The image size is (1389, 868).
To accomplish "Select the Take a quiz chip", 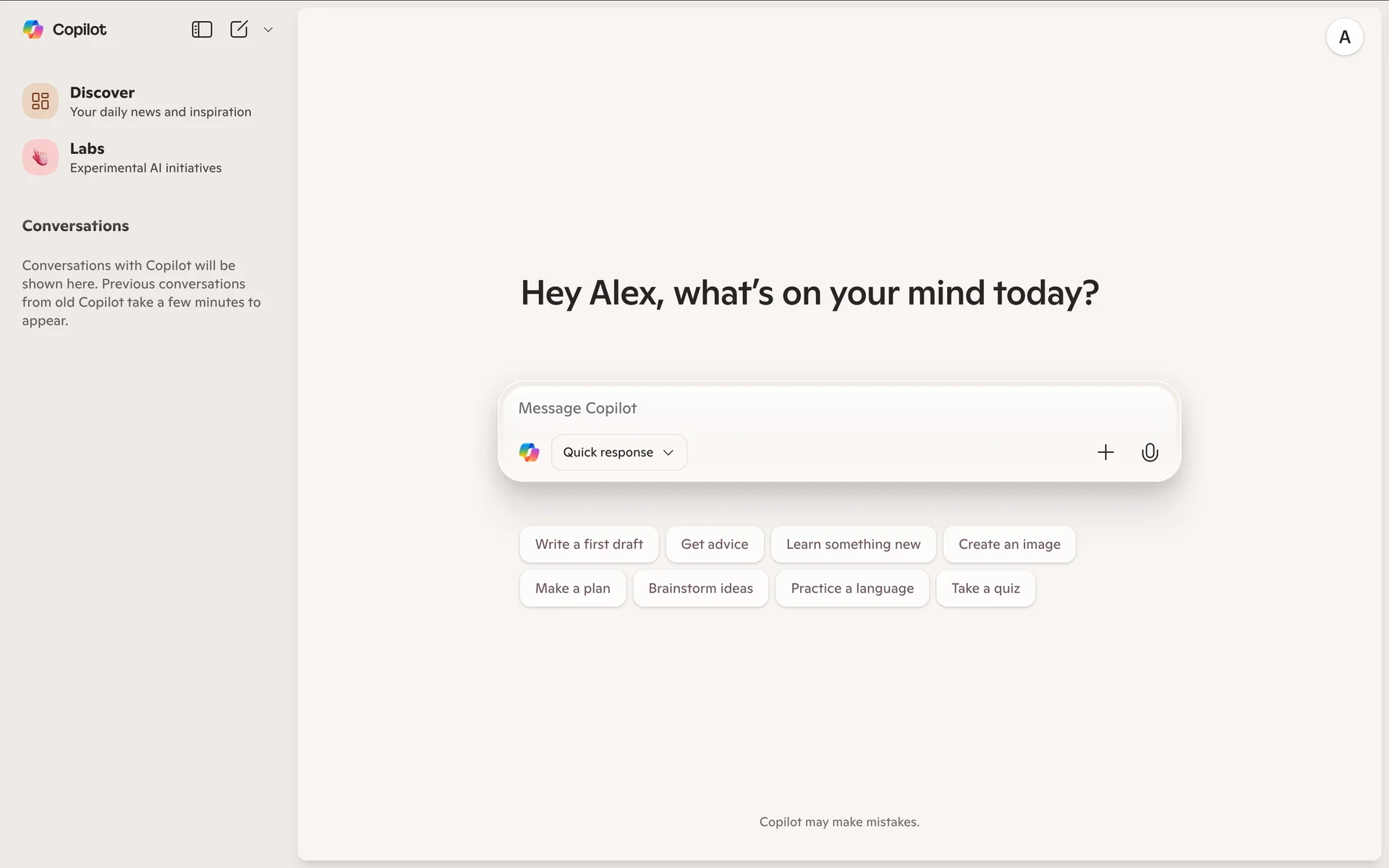I will 985,588.
